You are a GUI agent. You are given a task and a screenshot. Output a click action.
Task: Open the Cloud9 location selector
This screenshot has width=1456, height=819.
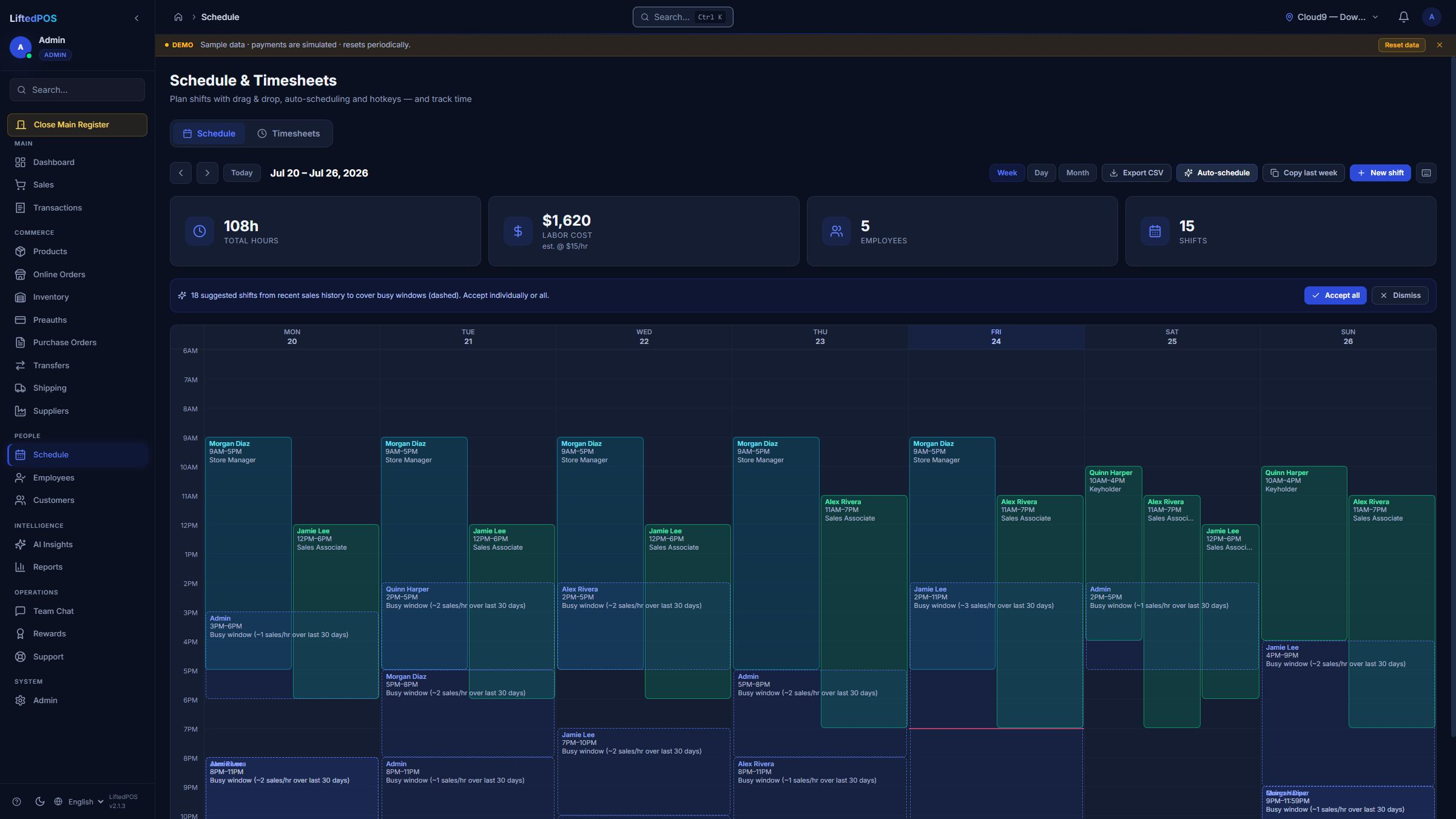[x=1332, y=17]
